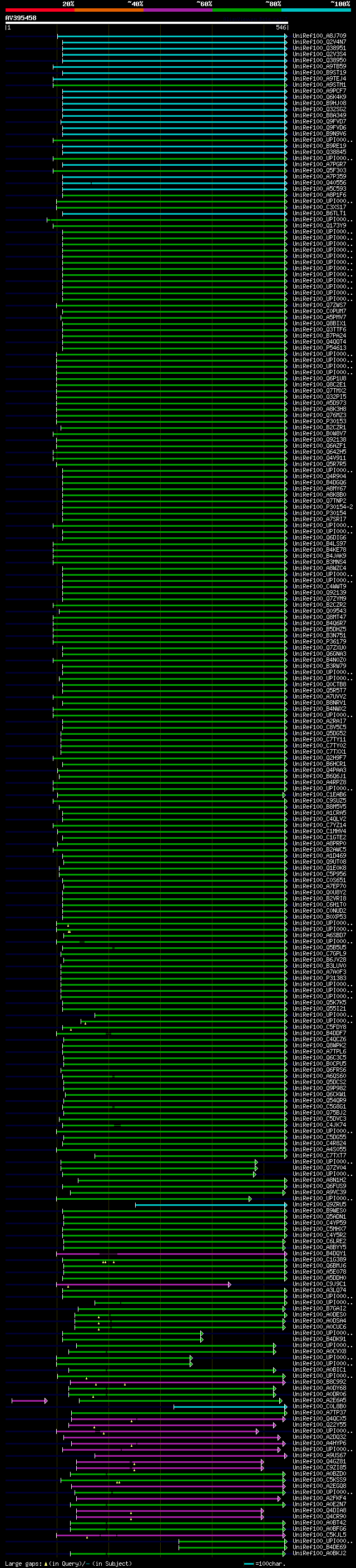This screenshot has height=1568, width=356.
Task: Select the UniRef100_B4DE69 label
Action: (x=319, y=1547)
